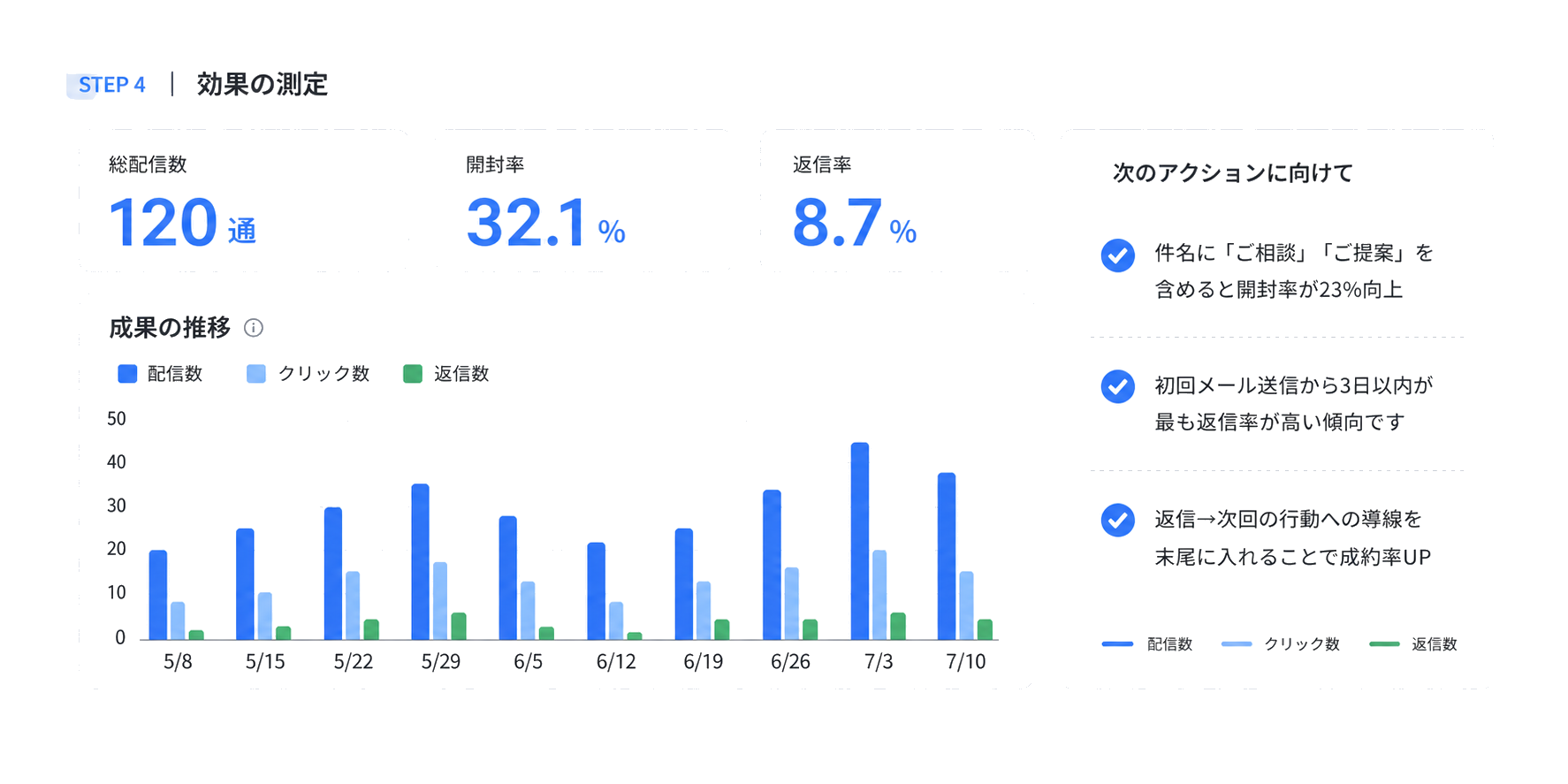
Task: Click the text 末尾に入れることで成約率UP
Action: pos(1293,557)
